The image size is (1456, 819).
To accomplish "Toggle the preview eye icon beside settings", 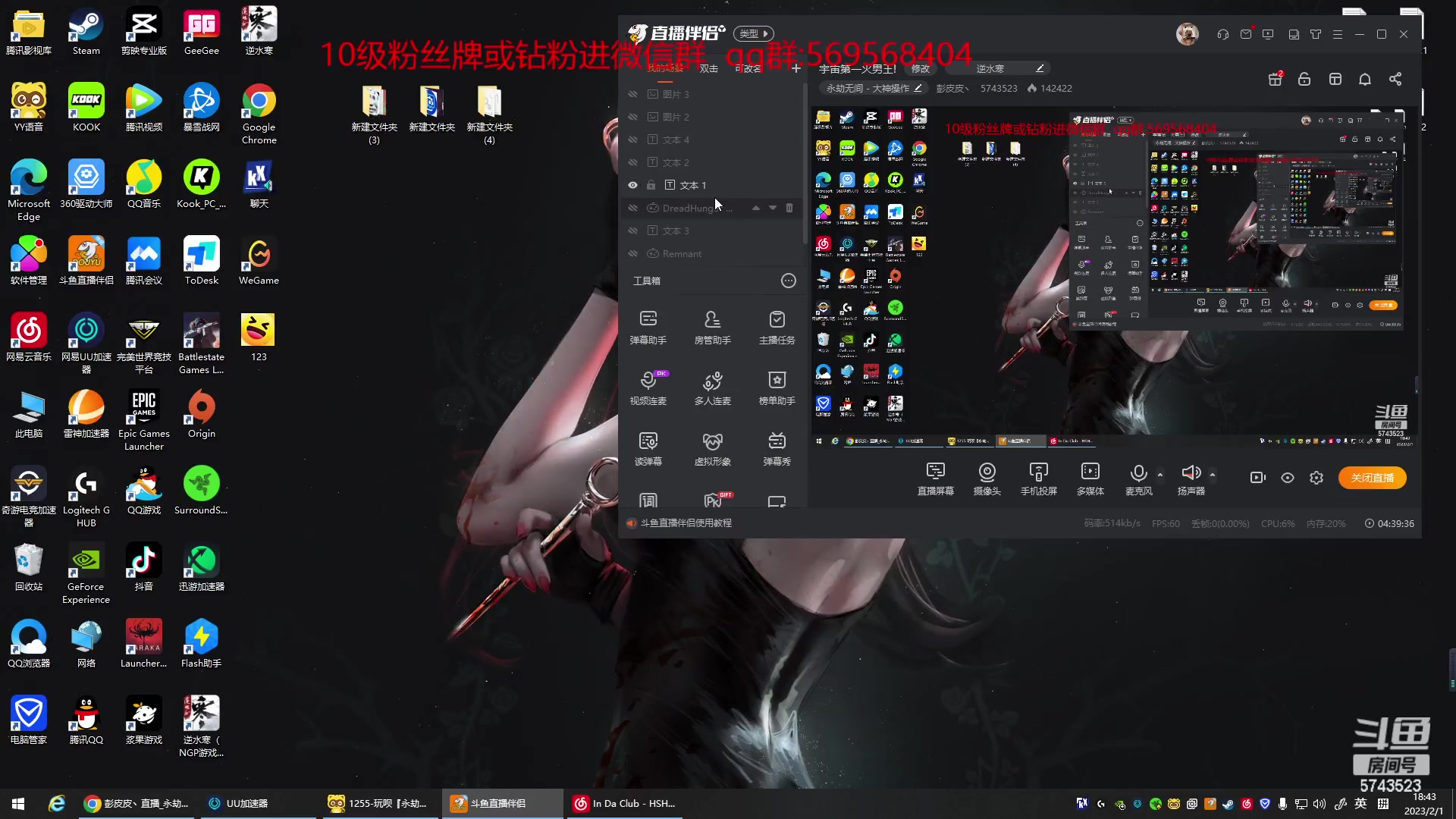I will 1288,478.
